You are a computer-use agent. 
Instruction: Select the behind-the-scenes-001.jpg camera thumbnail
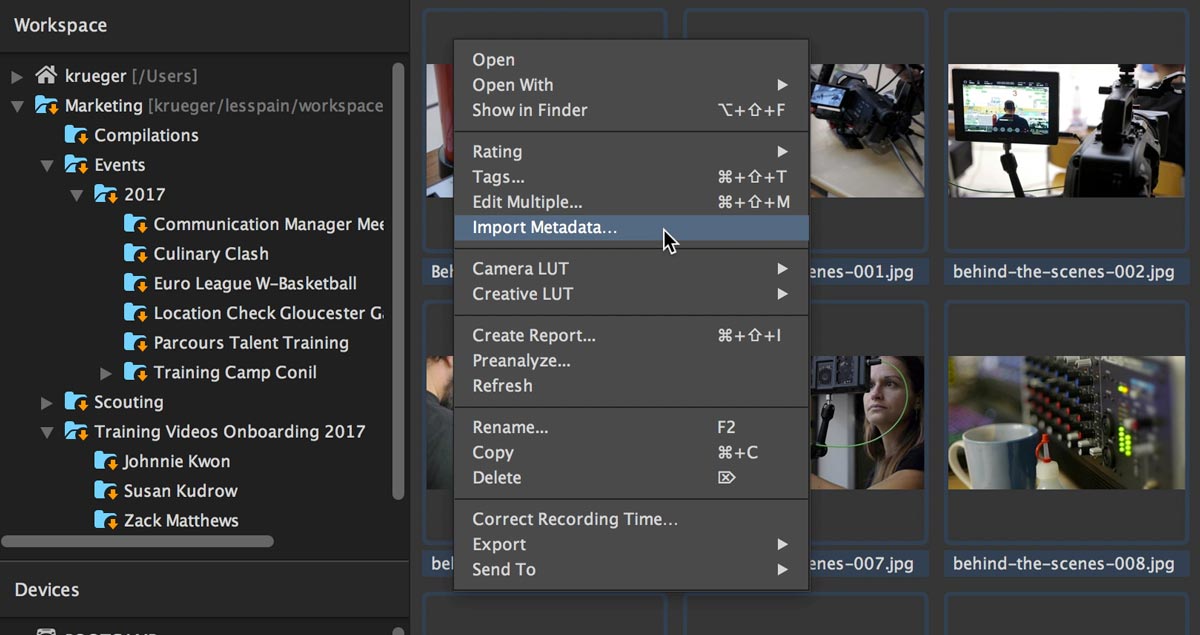tap(866, 131)
